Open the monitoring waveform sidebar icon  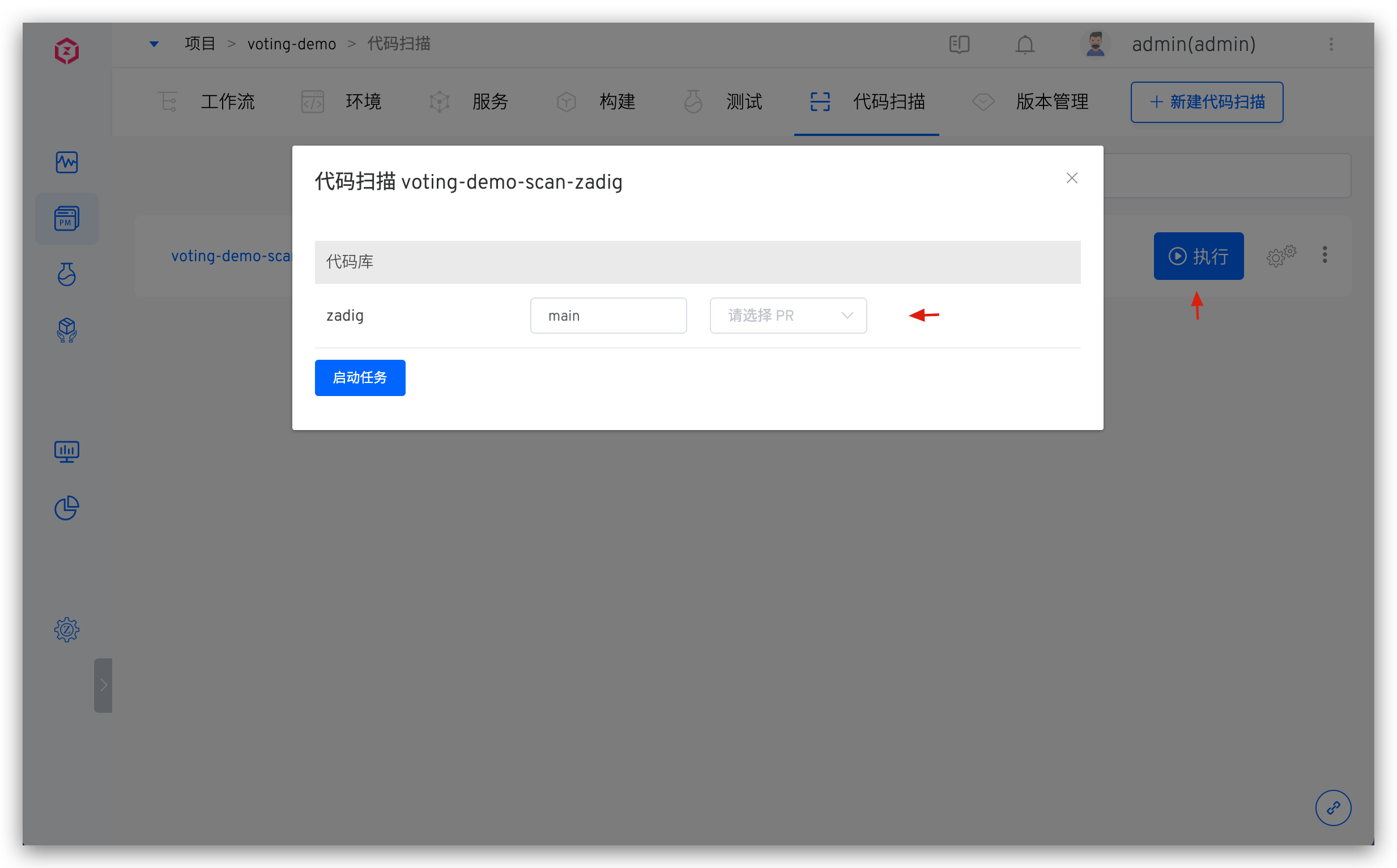(67, 163)
